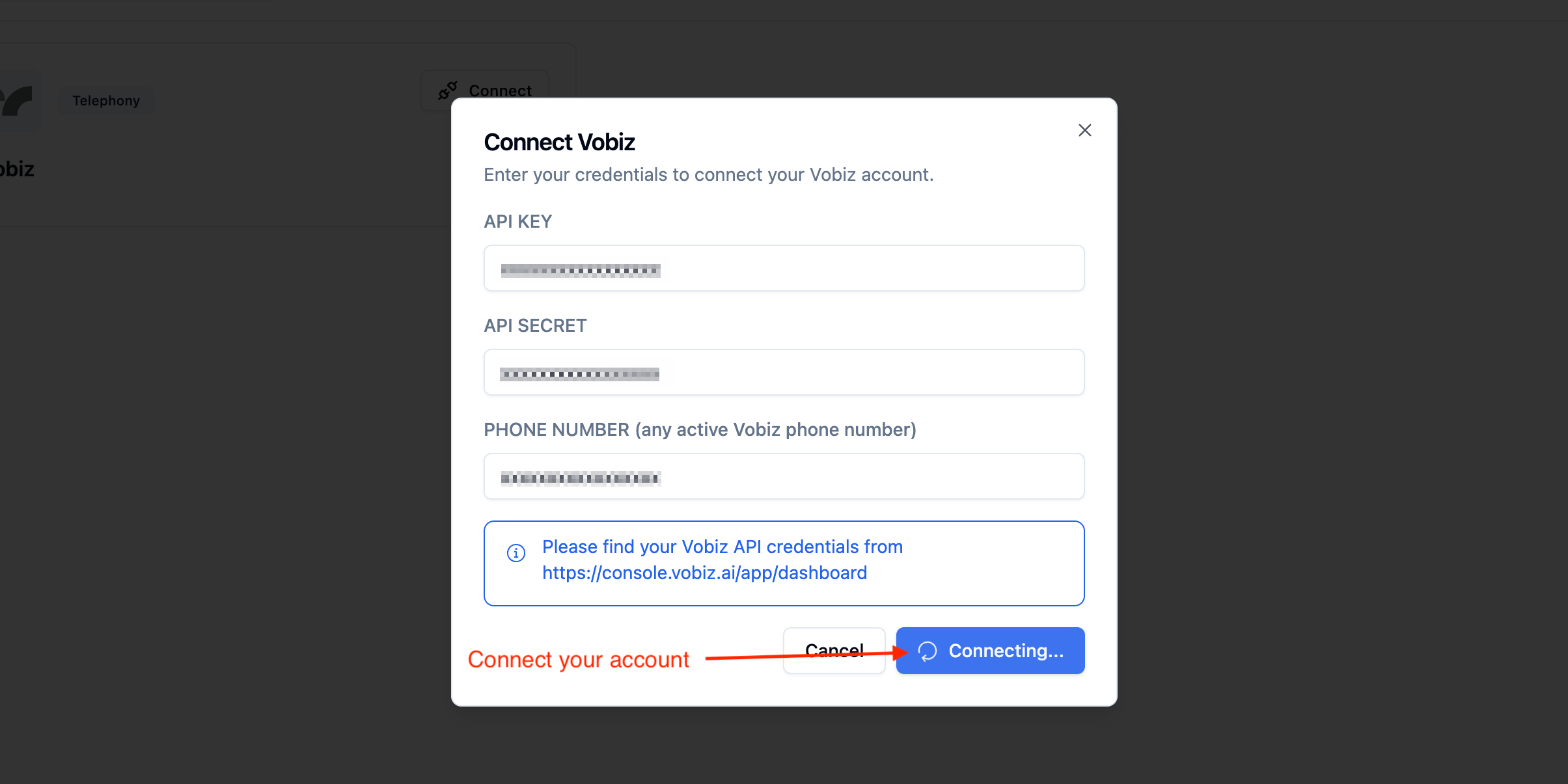Click the dialog subtitle about entering credentials

(708, 174)
